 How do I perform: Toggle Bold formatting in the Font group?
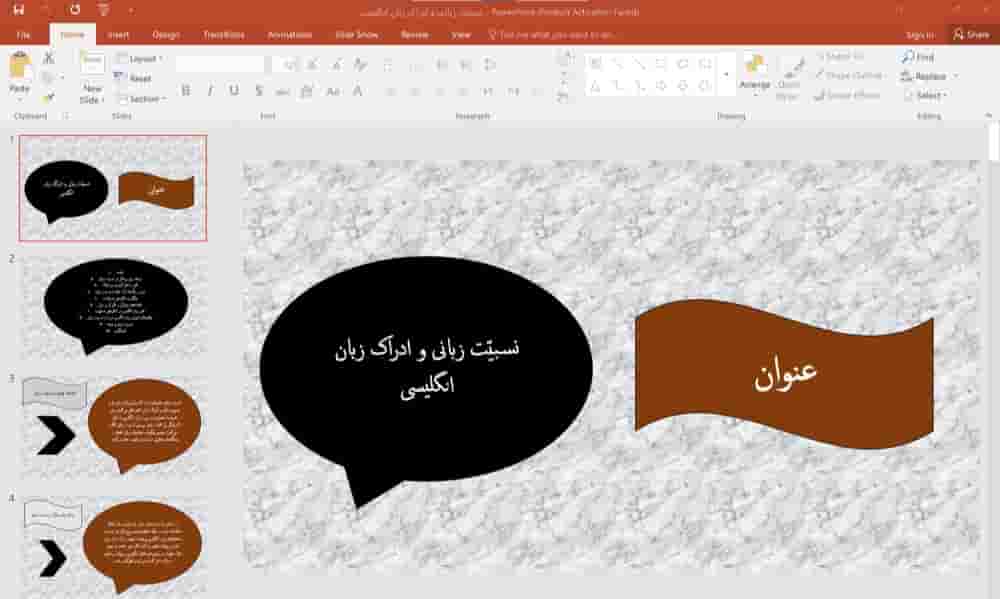(x=187, y=90)
